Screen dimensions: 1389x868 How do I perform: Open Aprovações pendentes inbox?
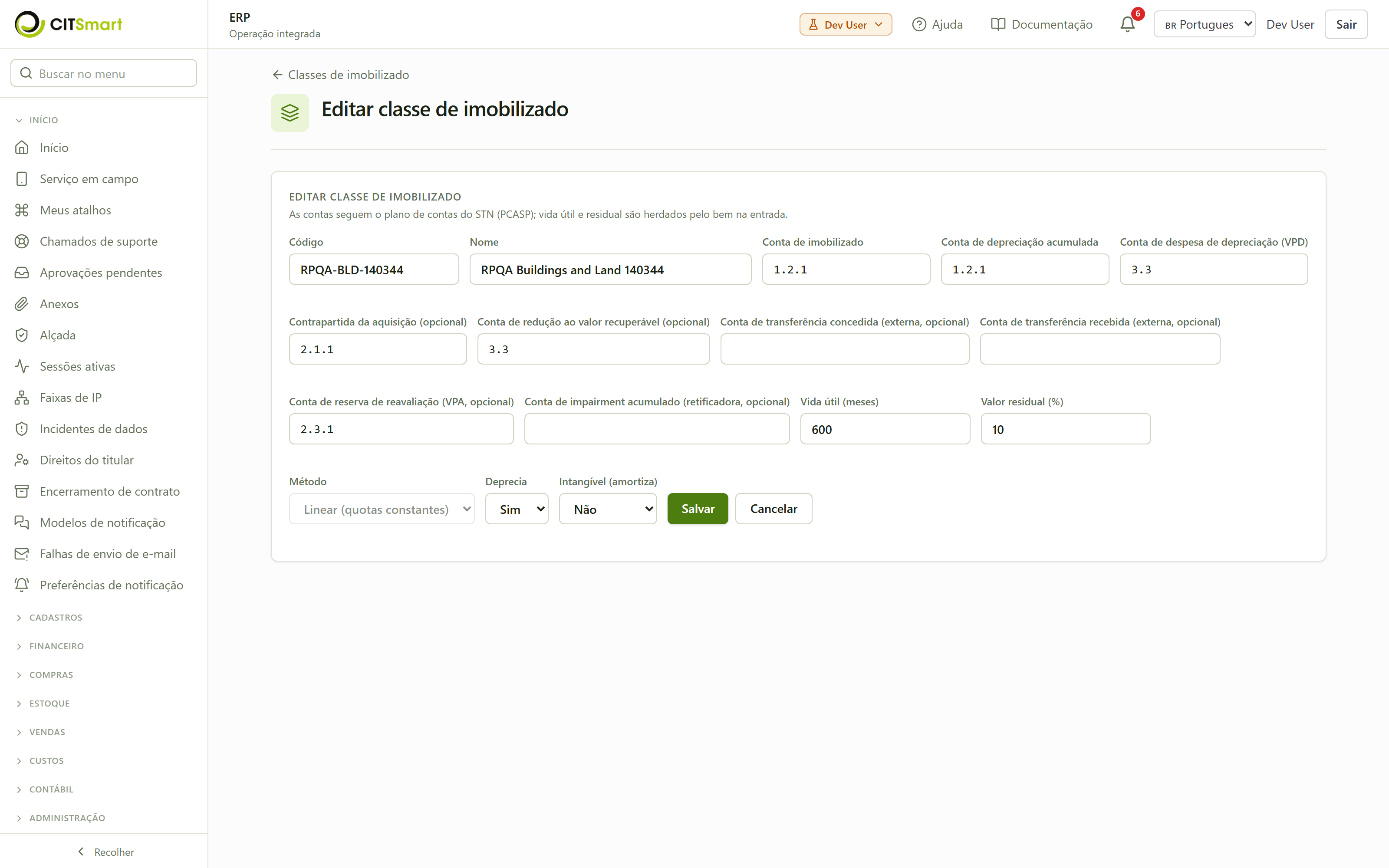(x=103, y=273)
